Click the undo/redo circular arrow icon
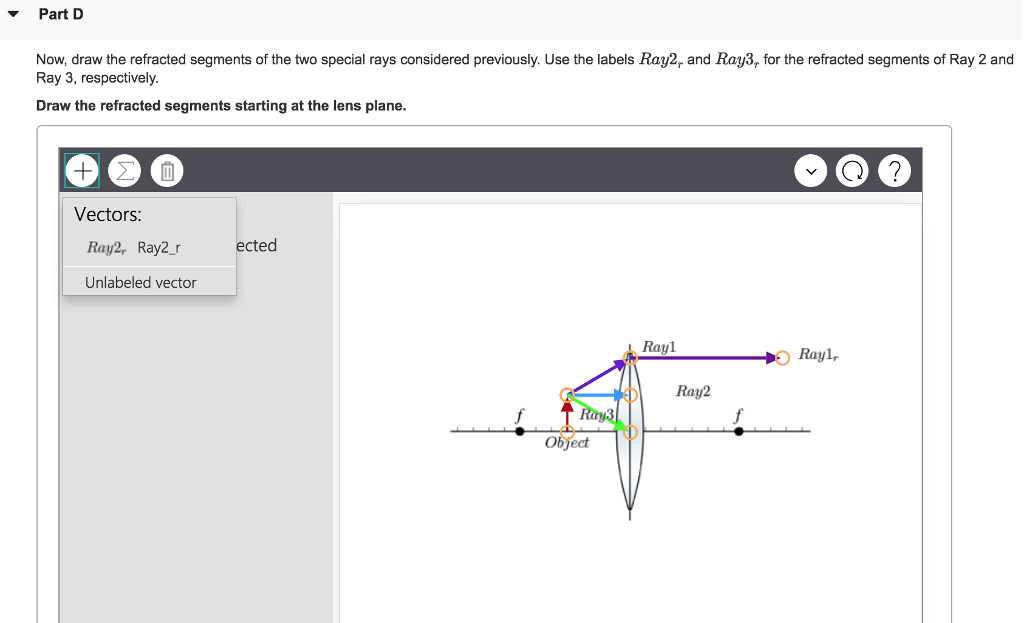The width and height of the screenshot is (1024, 623). [x=851, y=170]
